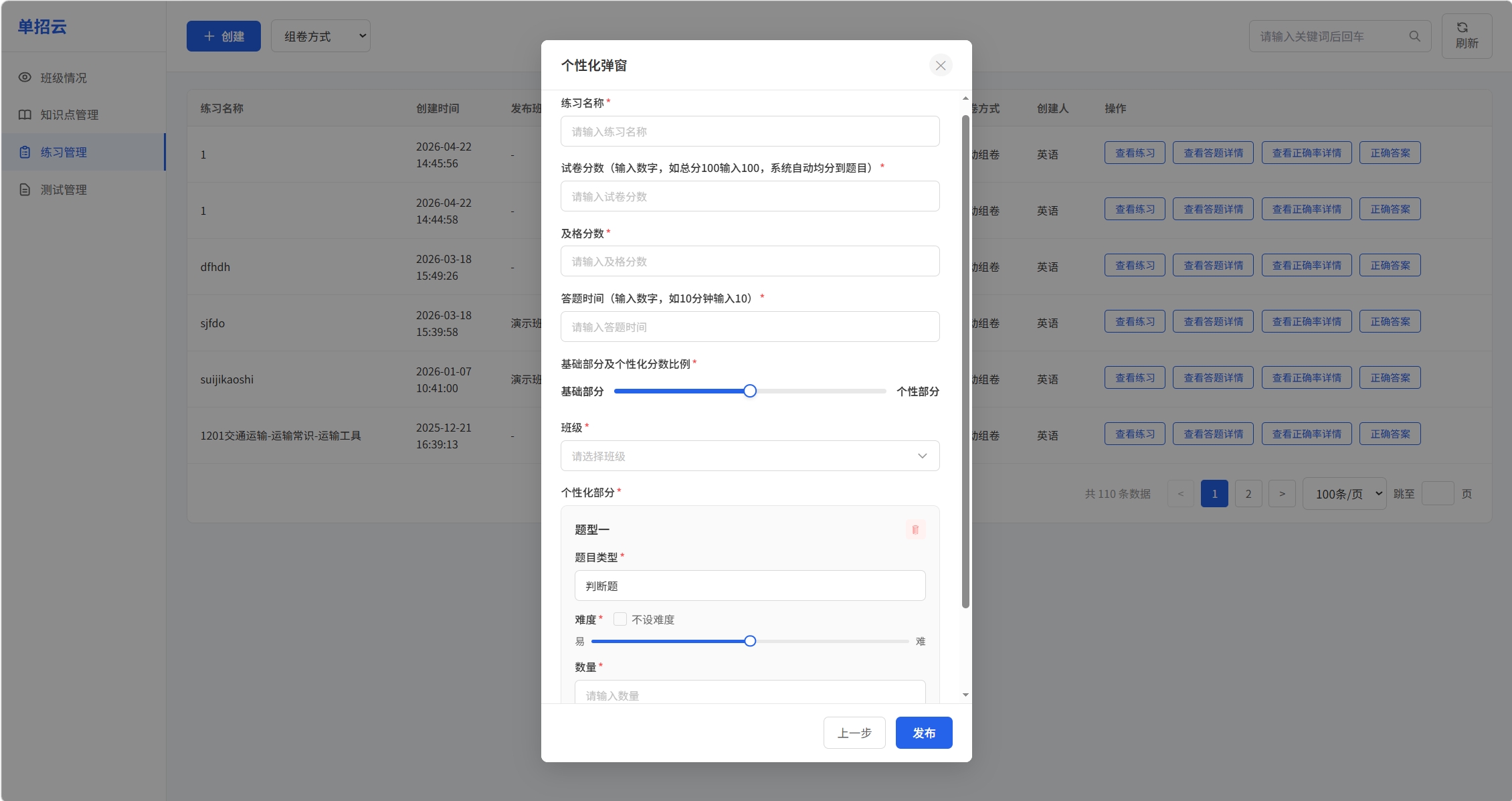The height and width of the screenshot is (801, 1512).
Task: Open the 题目类型 select showing 判断题
Action: [x=750, y=586]
